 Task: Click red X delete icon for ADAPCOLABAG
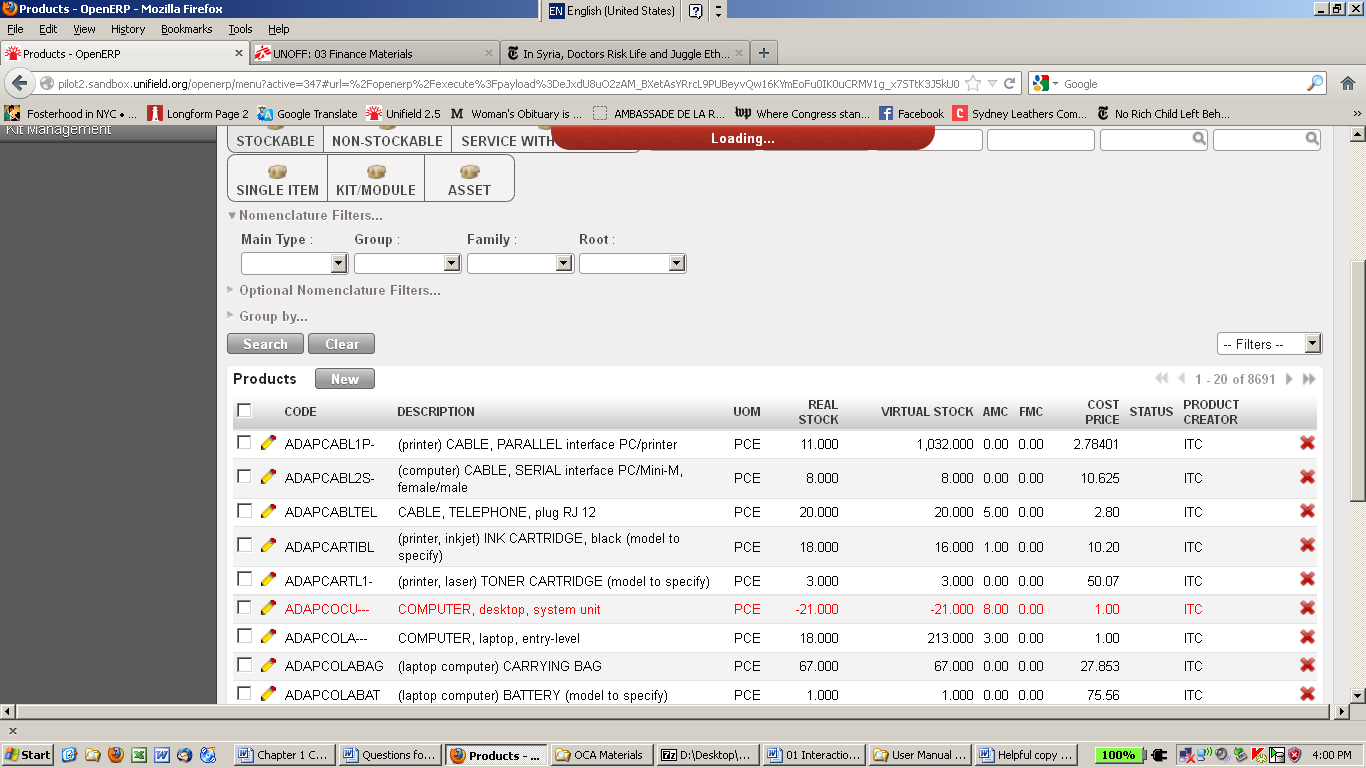pyautogui.click(x=1307, y=666)
